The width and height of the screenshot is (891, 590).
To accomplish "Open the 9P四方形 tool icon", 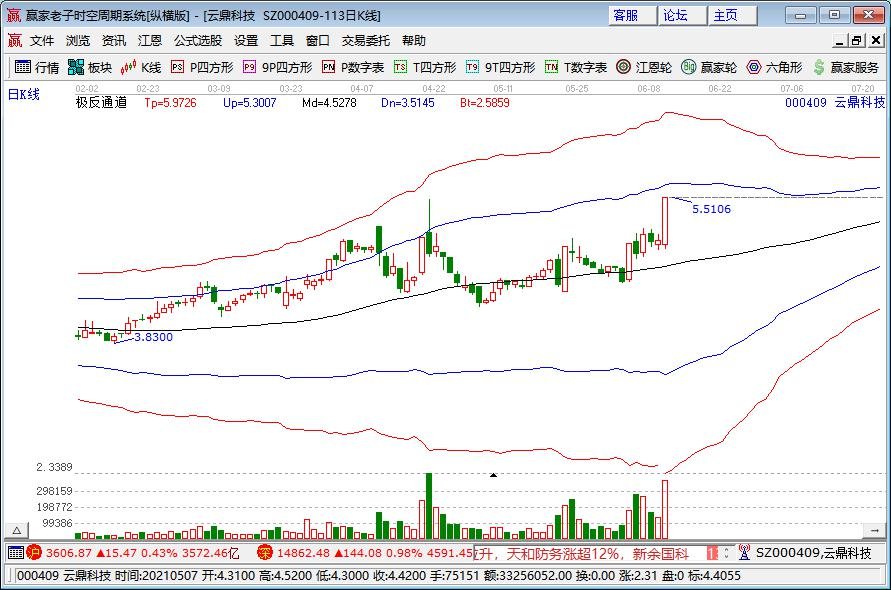I will (268, 68).
